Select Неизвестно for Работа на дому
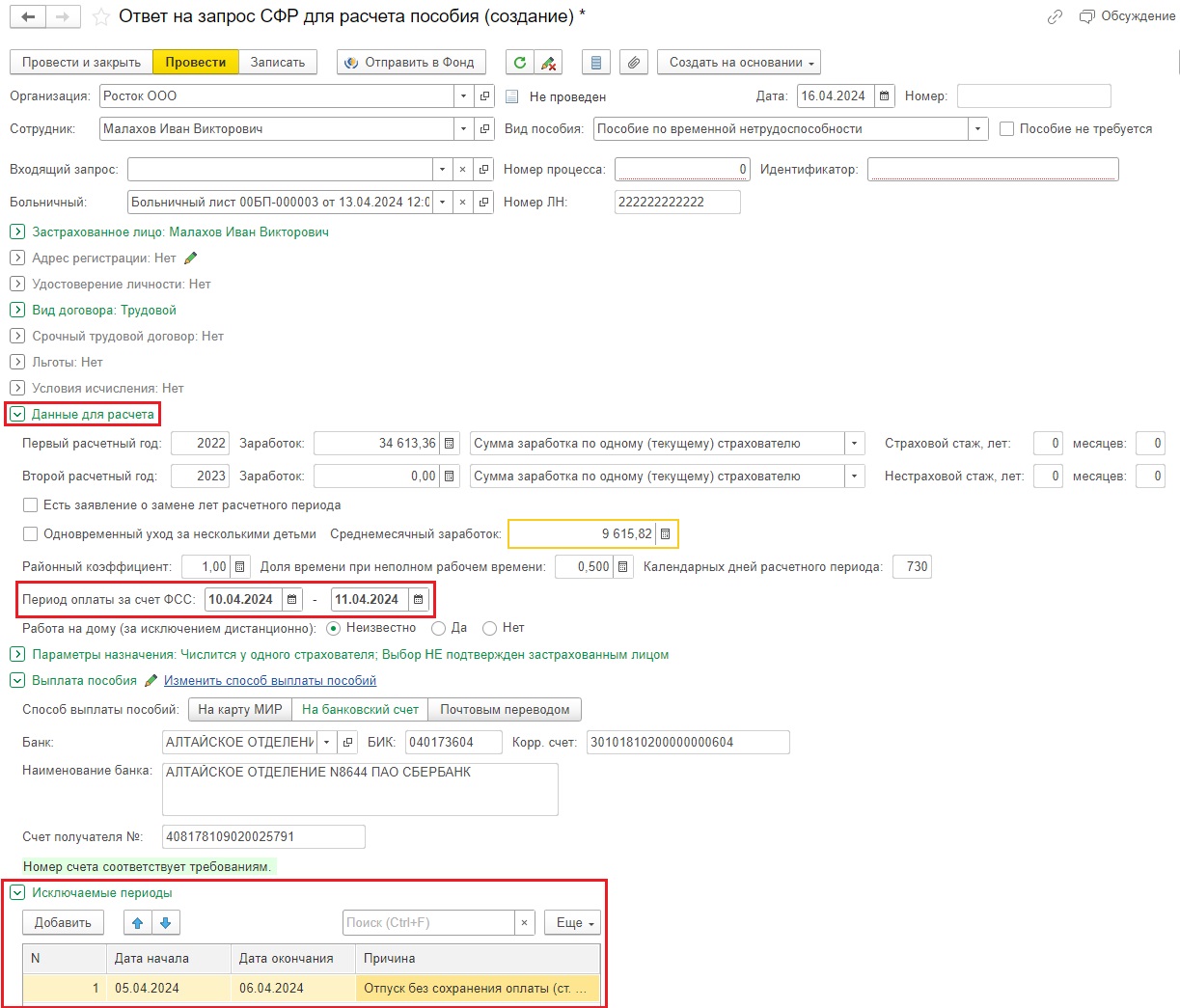Image resolution: width=1180 pixels, height=1008 pixels. pyautogui.click(x=334, y=629)
